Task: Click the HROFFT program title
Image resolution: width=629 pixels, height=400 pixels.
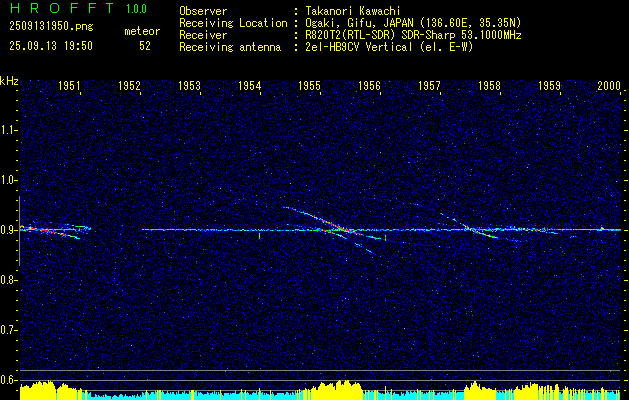Action: 62,8
